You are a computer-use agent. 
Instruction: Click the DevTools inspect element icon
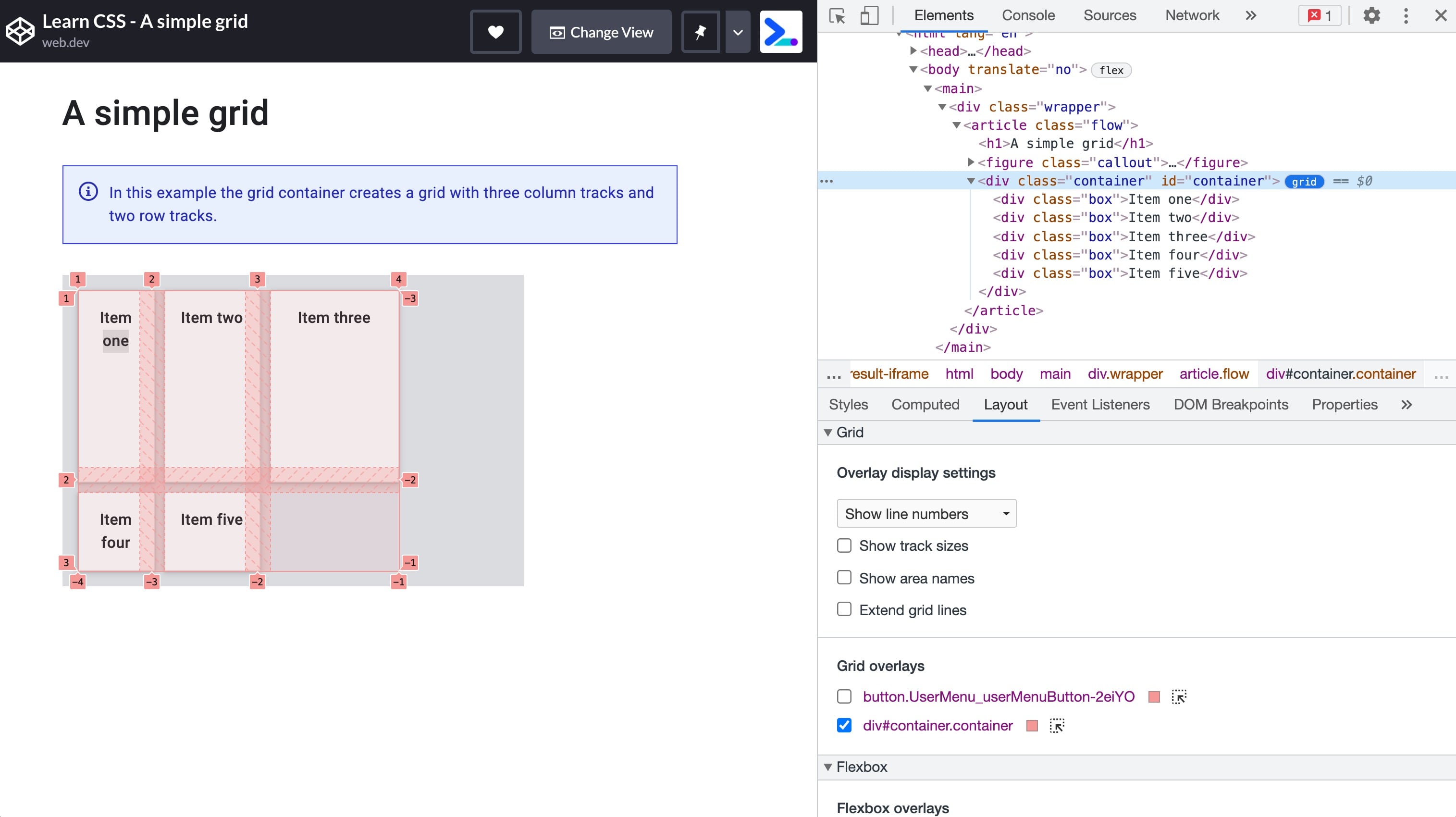click(838, 15)
